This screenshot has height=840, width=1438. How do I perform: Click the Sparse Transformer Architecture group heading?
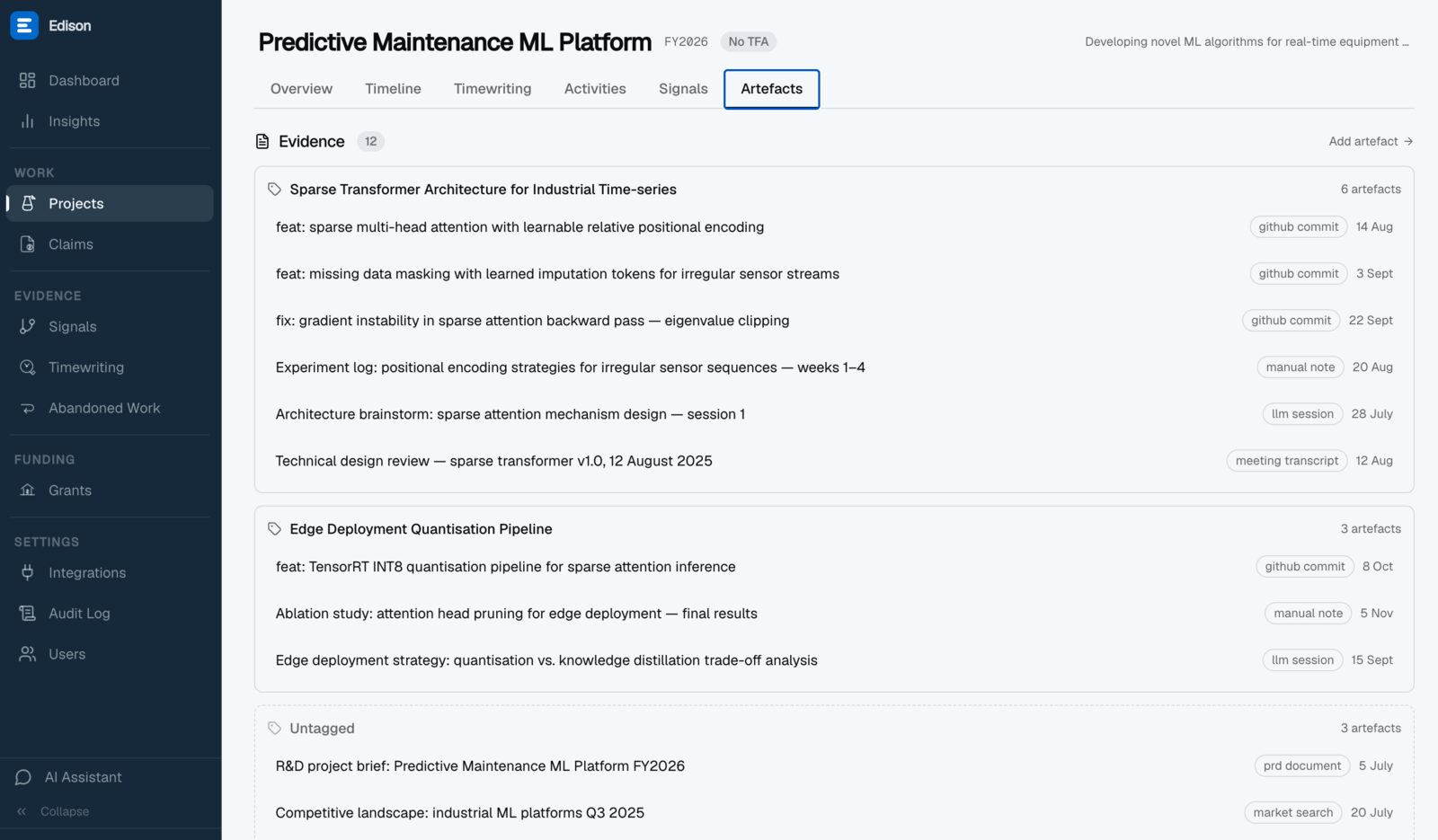click(483, 190)
